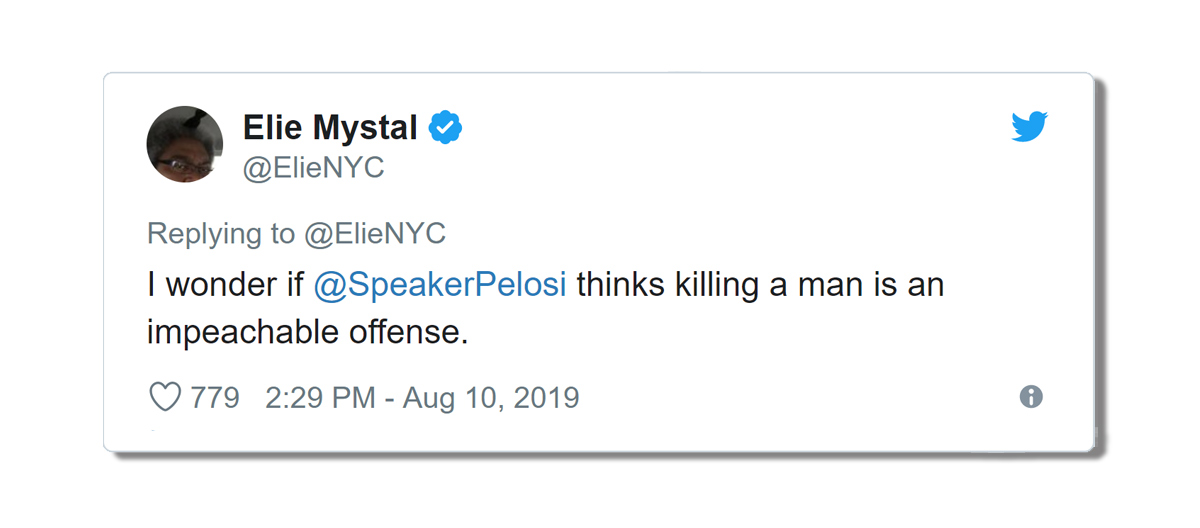Viewport: 1200px width, 528px height.
Task: Click the 779 likes count
Action: (x=215, y=397)
